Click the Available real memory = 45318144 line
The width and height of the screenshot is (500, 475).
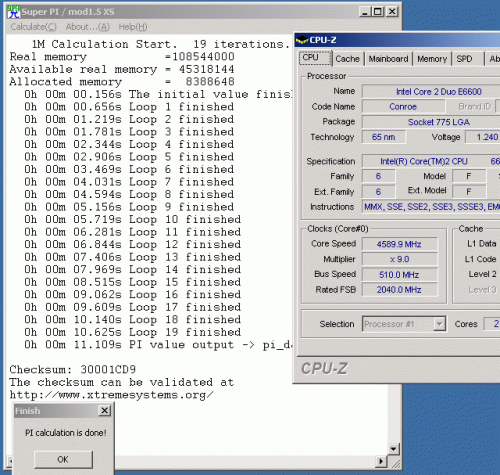coord(122,69)
